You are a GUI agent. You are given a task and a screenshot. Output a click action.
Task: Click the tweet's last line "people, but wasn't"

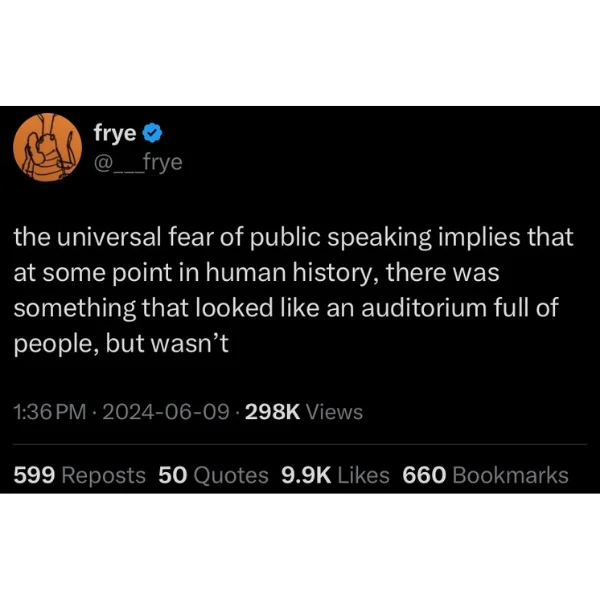(121, 344)
